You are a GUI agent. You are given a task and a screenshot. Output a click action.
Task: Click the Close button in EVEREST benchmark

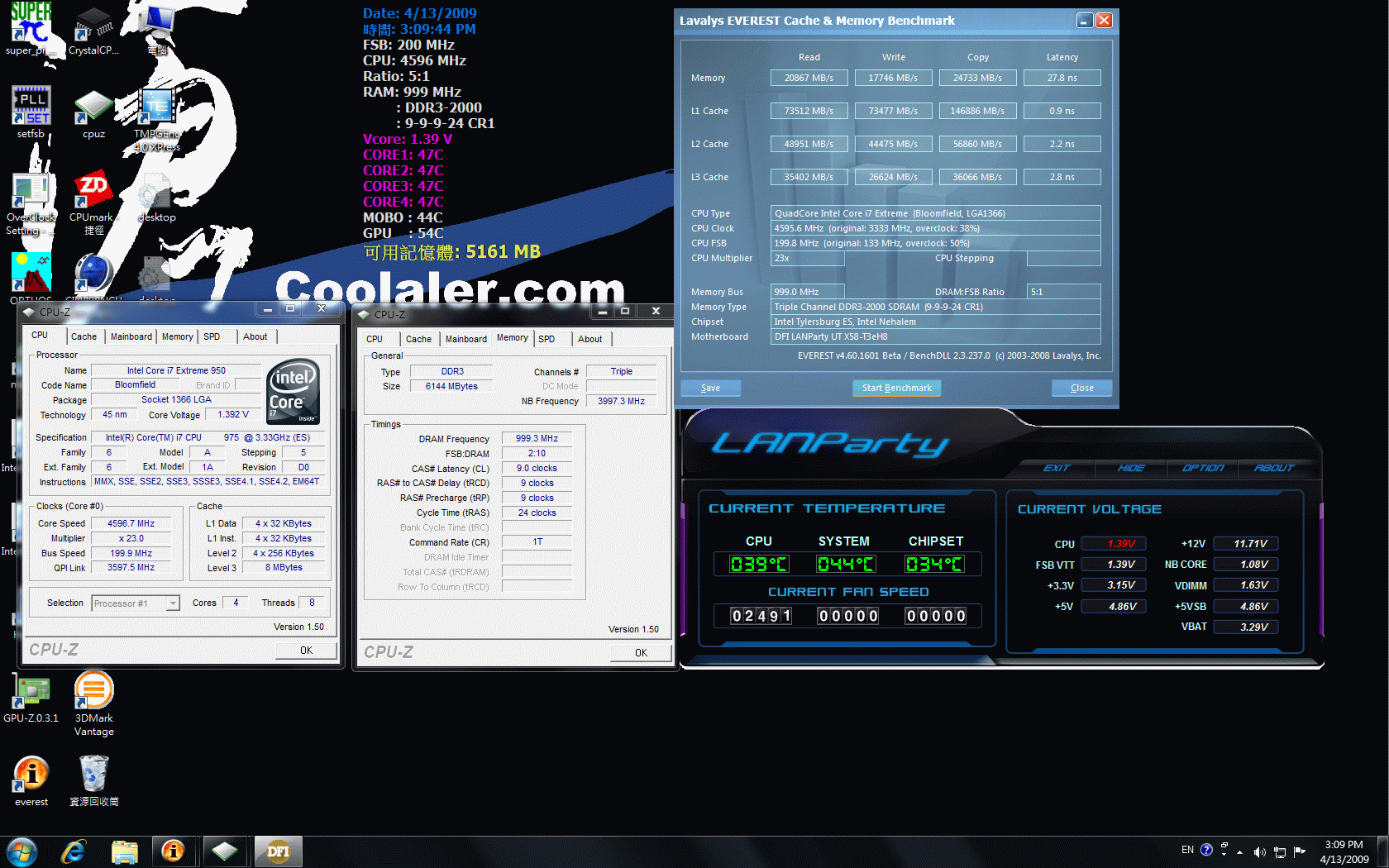tap(1081, 388)
